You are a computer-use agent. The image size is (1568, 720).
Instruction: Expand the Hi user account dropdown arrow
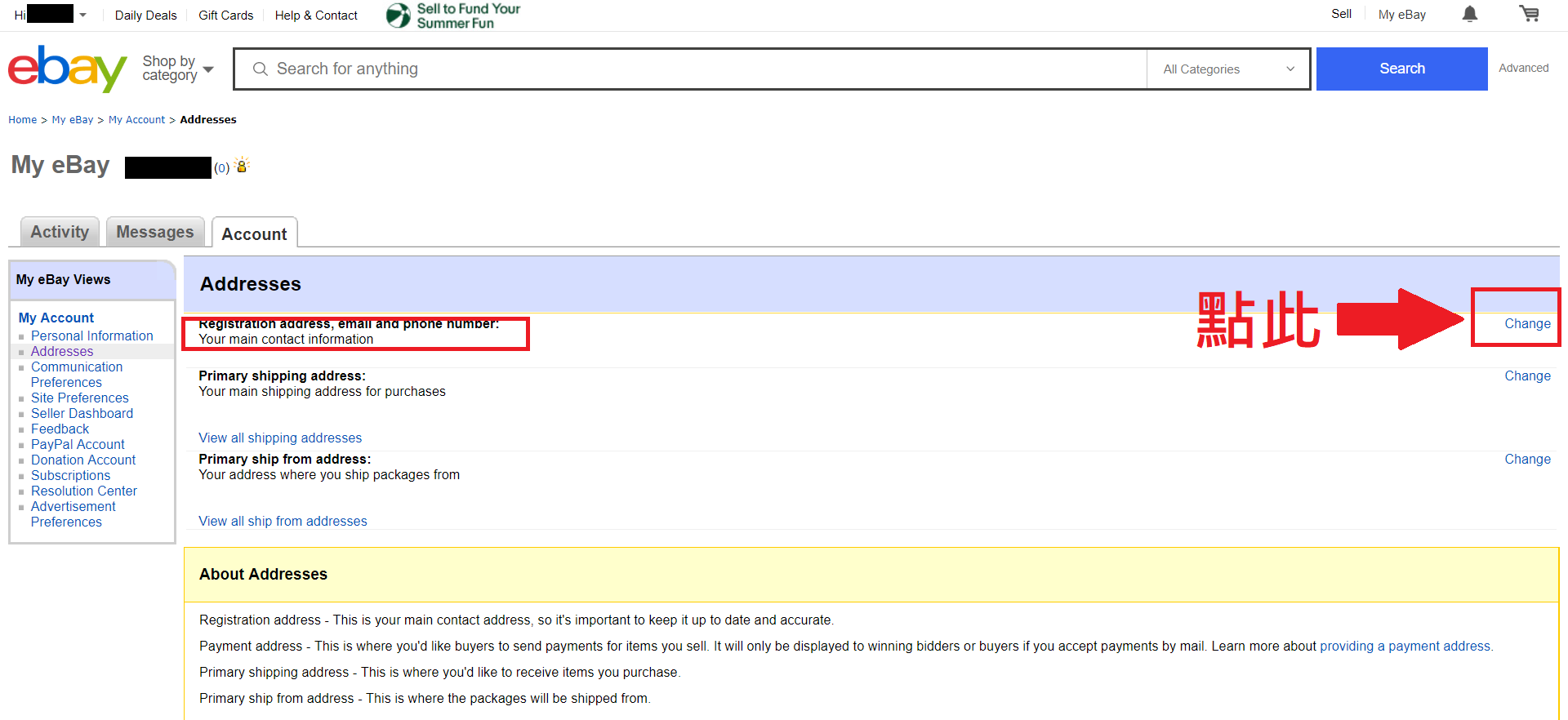(82, 16)
